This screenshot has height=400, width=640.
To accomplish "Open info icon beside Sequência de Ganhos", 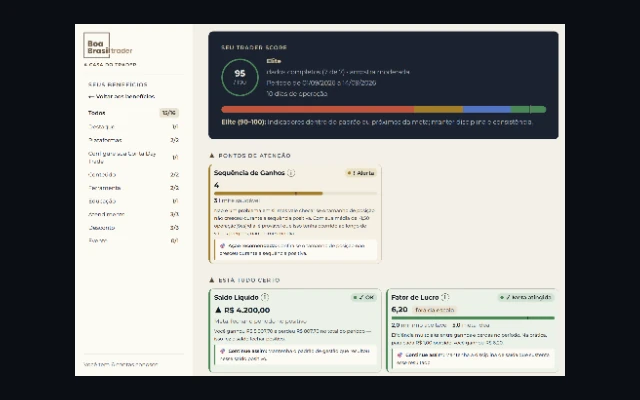I will [x=291, y=173].
